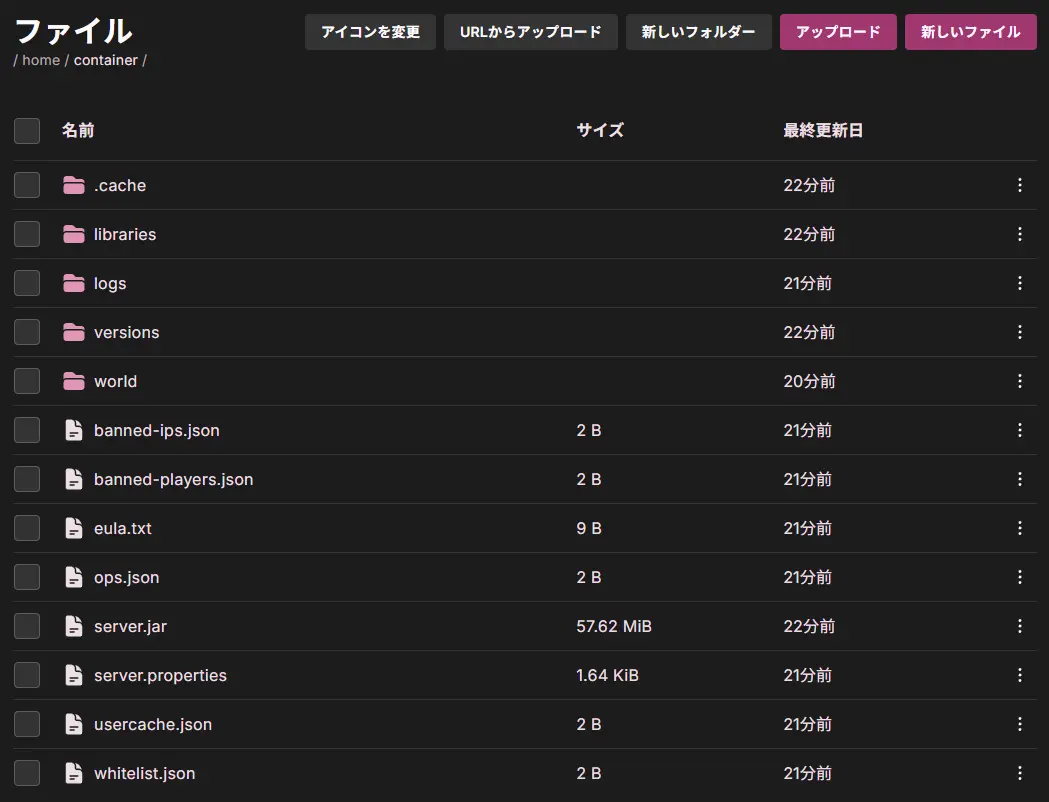Select the banned-players.json checkbox
The height and width of the screenshot is (802, 1049).
point(27,479)
